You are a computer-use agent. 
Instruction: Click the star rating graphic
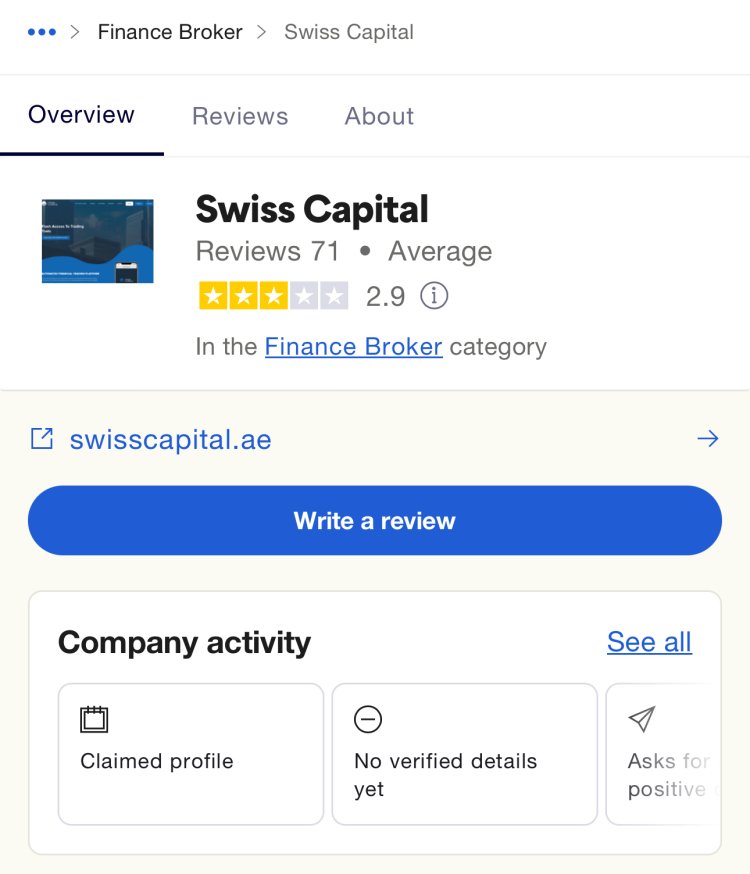(274, 295)
